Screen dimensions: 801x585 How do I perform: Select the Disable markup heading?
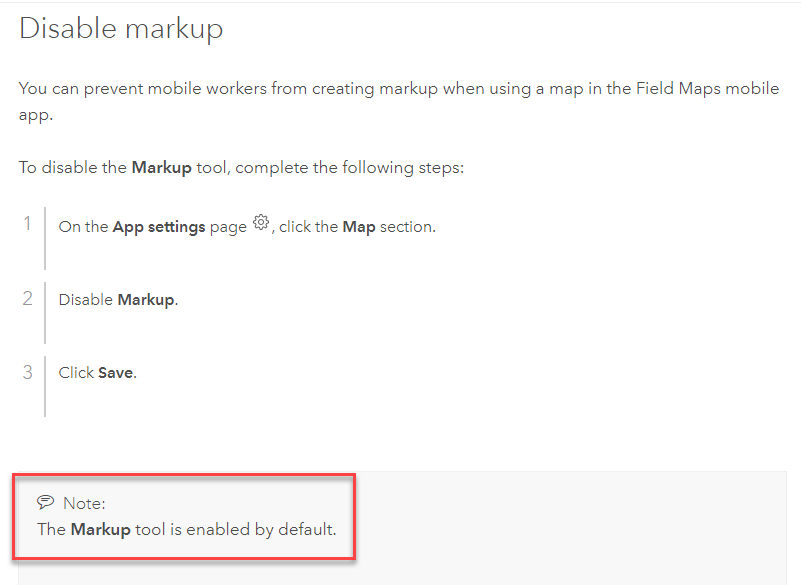point(120,28)
